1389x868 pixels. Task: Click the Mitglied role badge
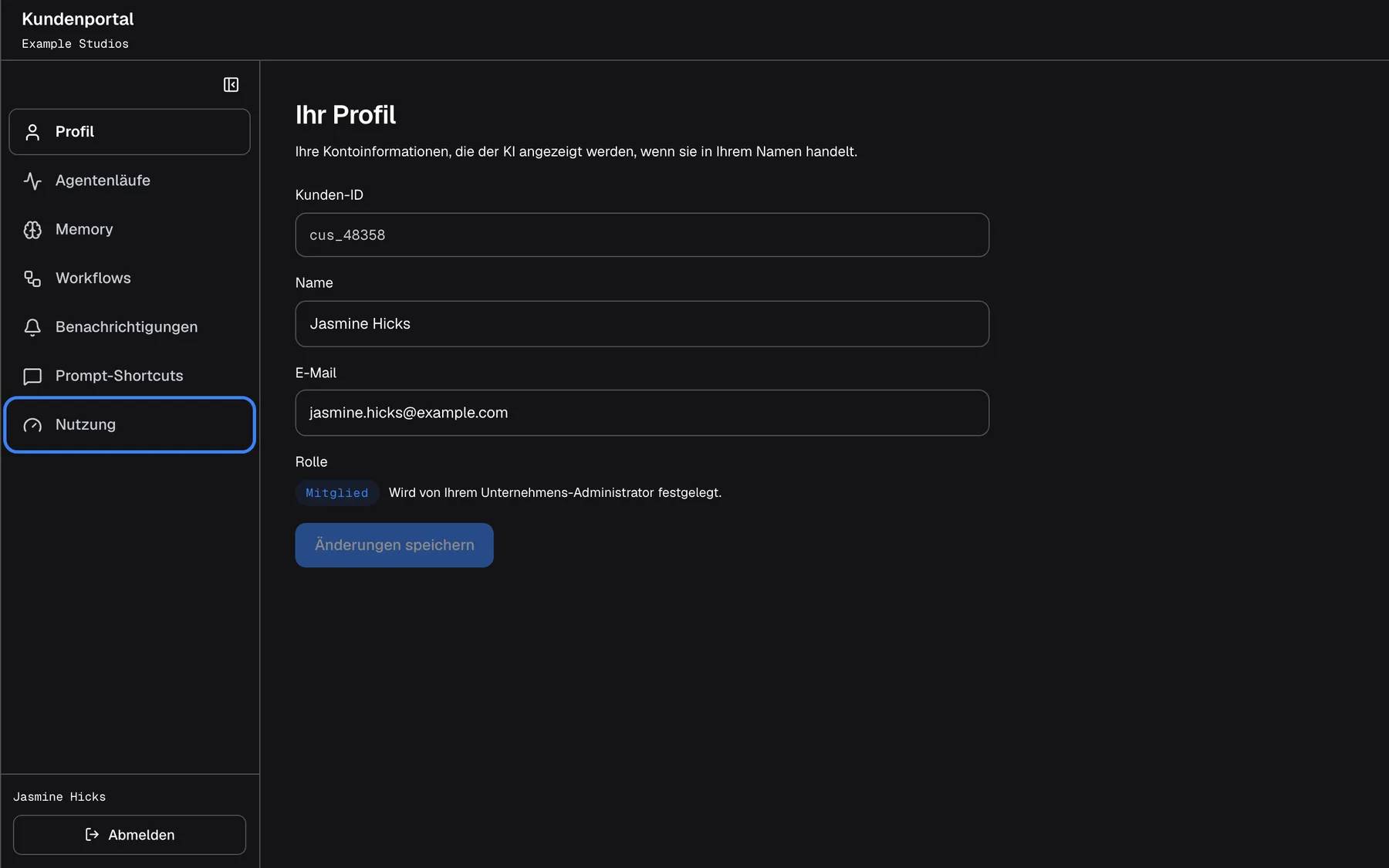point(337,493)
